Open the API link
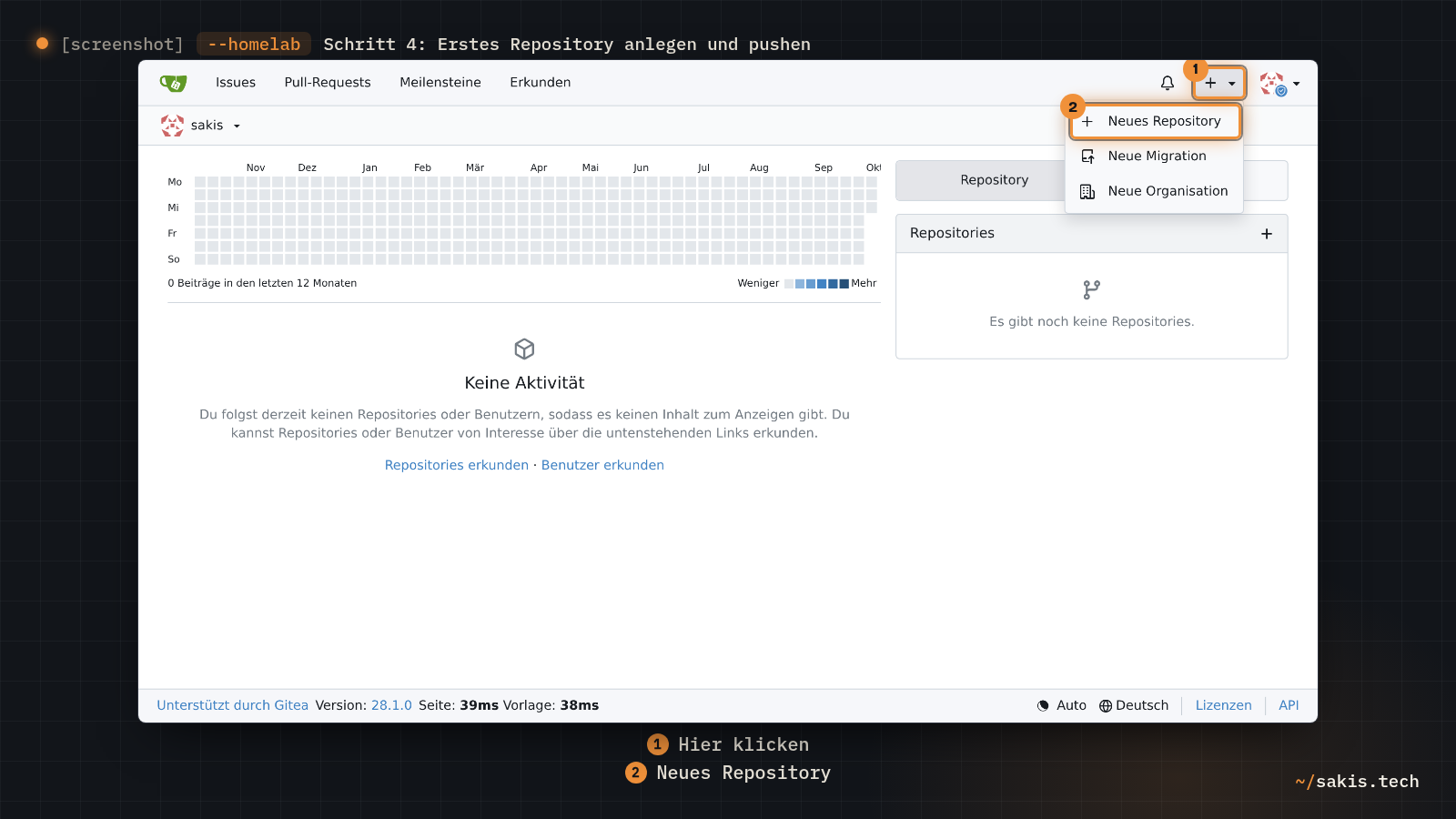The height and width of the screenshot is (819, 1456). pyautogui.click(x=1289, y=705)
